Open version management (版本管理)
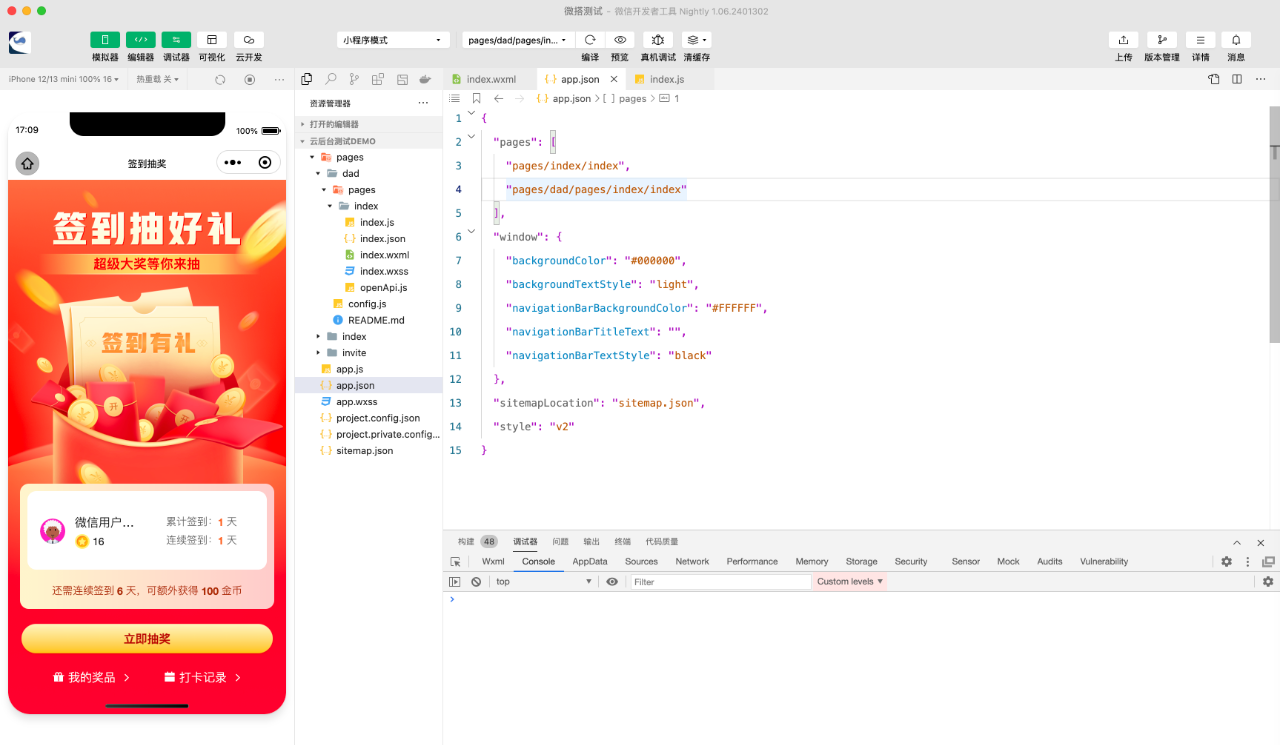The height and width of the screenshot is (745, 1280). pos(1162,40)
